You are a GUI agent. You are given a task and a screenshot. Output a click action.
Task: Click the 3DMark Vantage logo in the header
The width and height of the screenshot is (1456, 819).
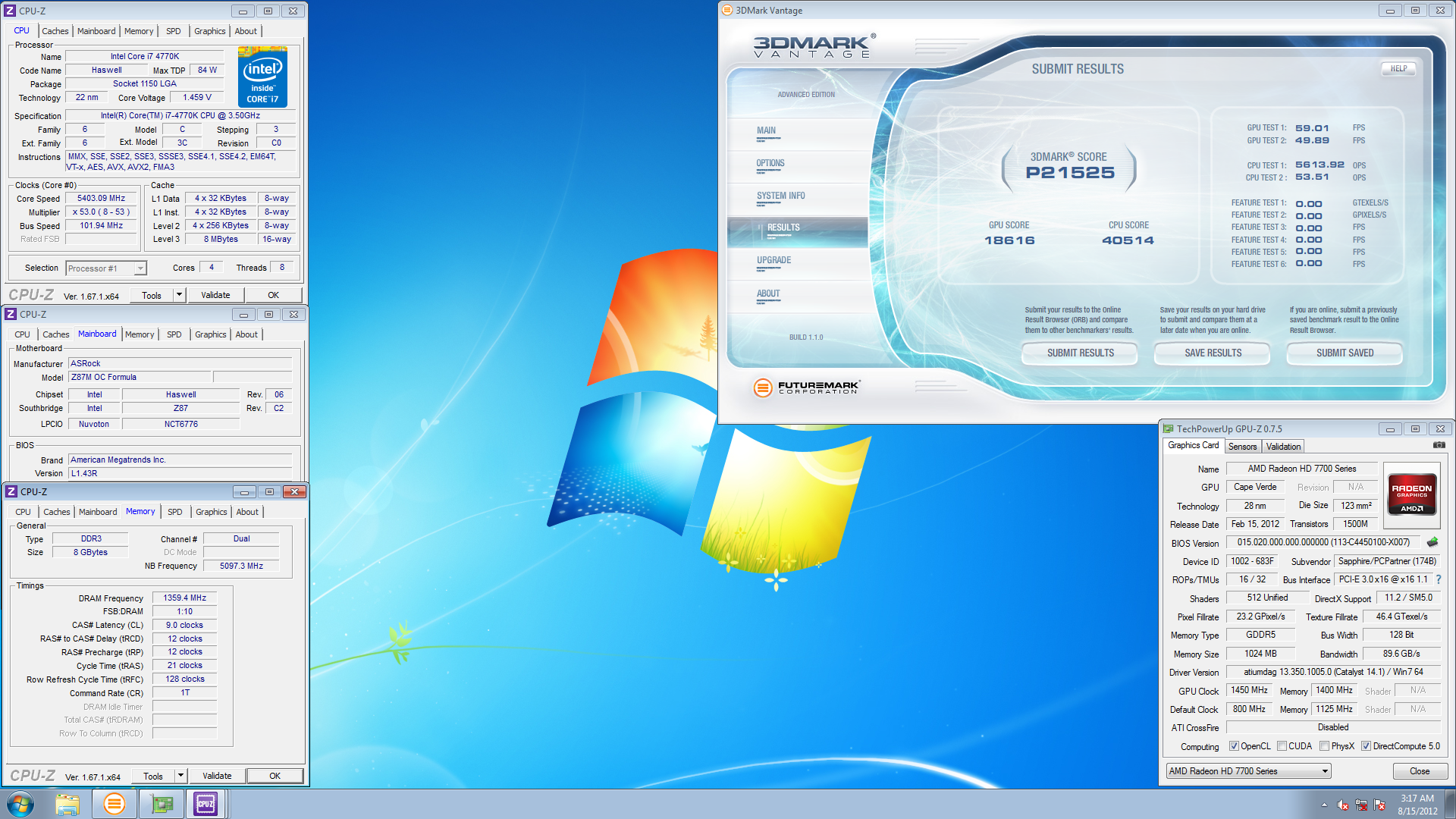pyautogui.click(x=814, y=46)
